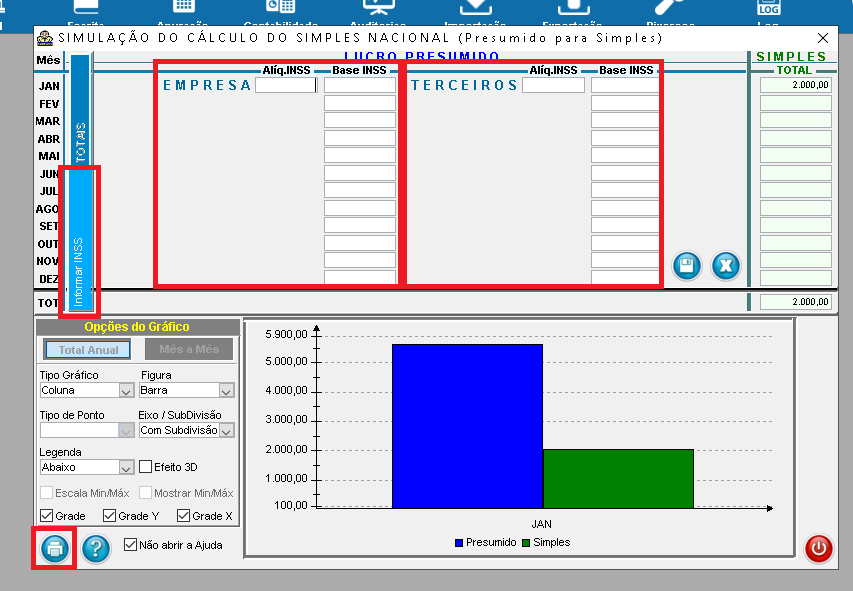Click the floppy-disk save icon for INSS
The image size is (853, 591).
(687, 266)
